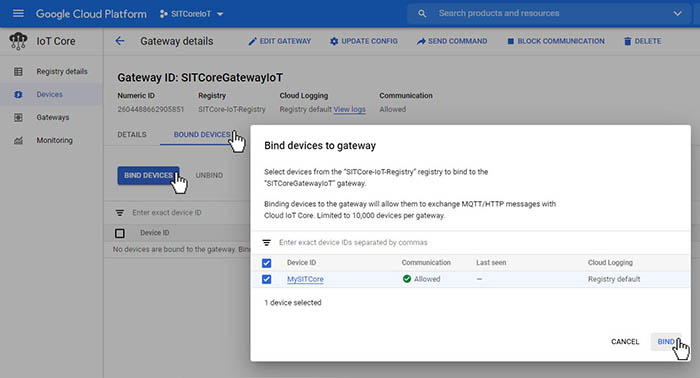Click DELETE gateway button
Image resolution: width=700 pixels, height=378 pixels.
pos(642,41)
